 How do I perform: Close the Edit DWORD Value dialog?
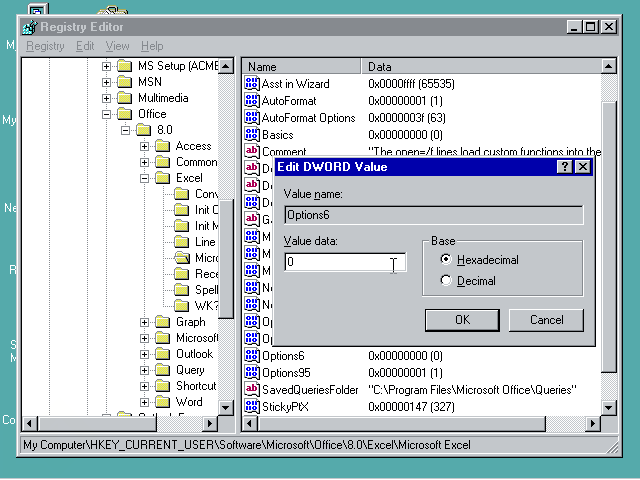pyautogui.click(x=583, y=167)
